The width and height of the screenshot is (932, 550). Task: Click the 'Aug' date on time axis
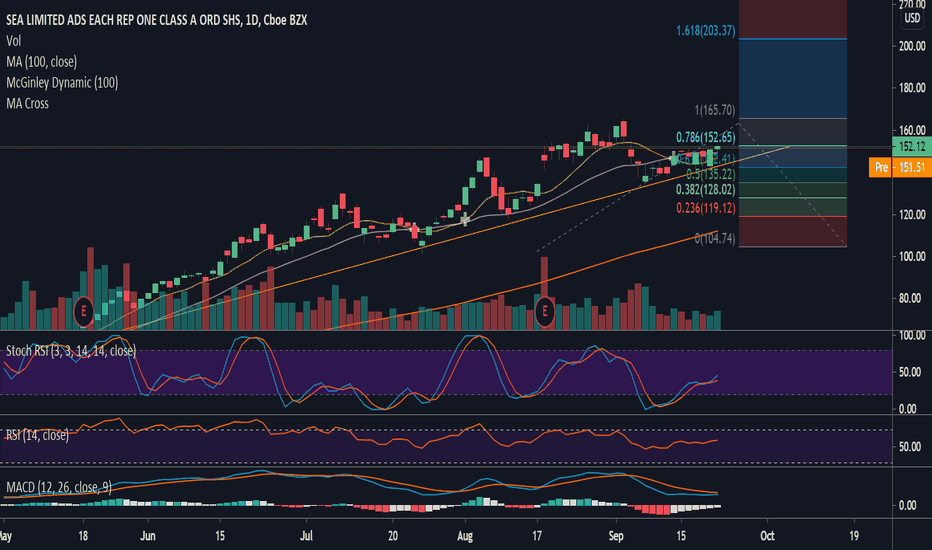tap(465, 536)
